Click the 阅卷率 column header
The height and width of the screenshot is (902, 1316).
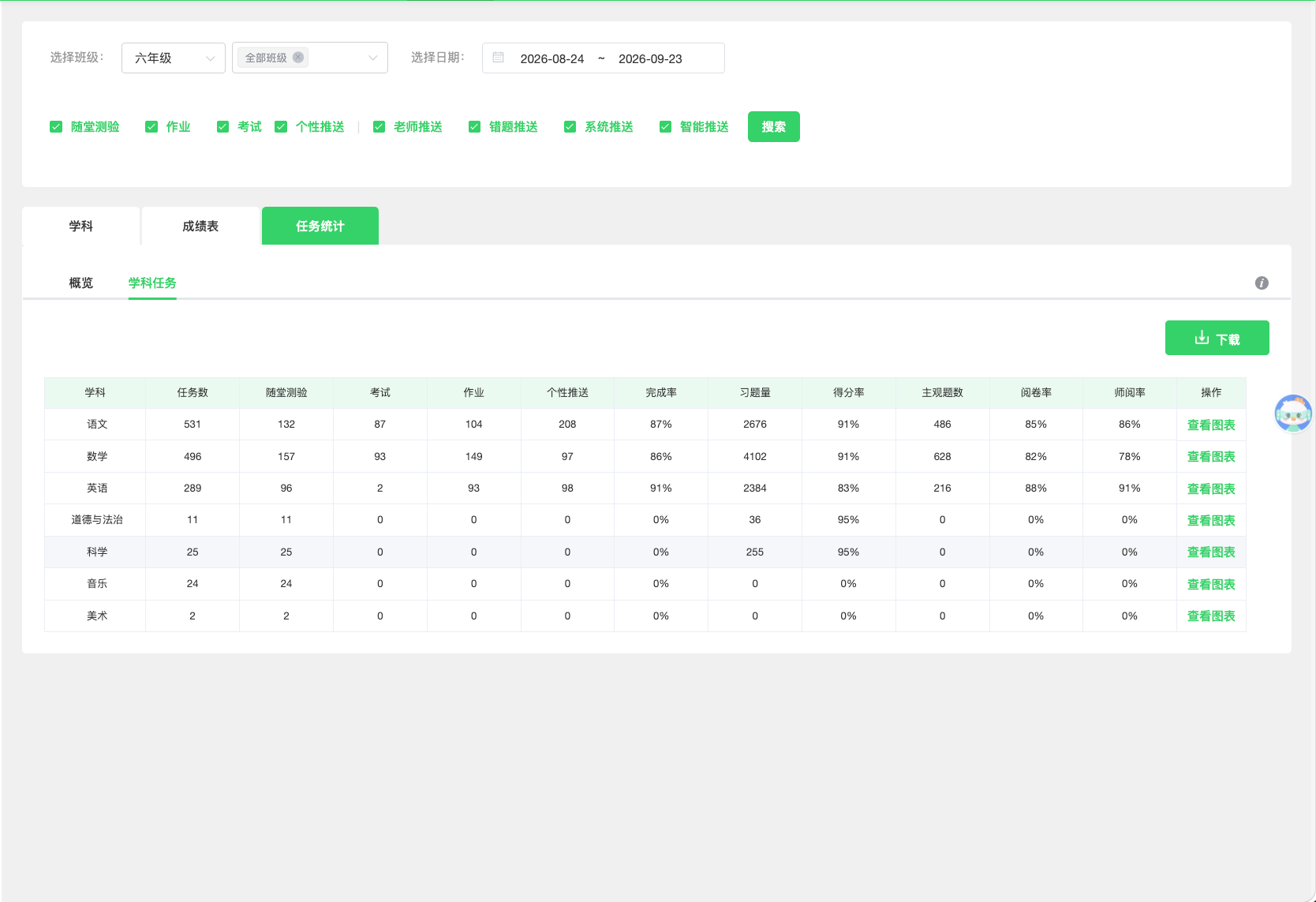1036,393
